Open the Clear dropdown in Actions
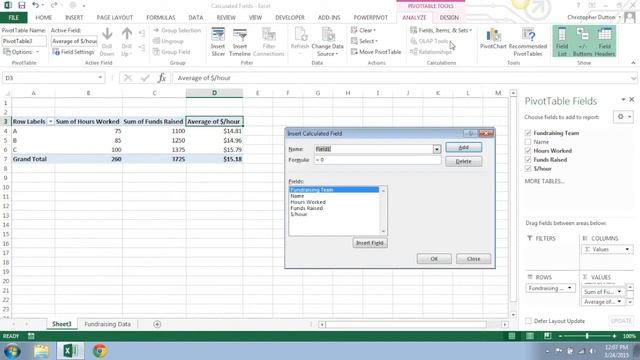Image resolution: width=640 pixels, height=360 pixels. point(363,30)
